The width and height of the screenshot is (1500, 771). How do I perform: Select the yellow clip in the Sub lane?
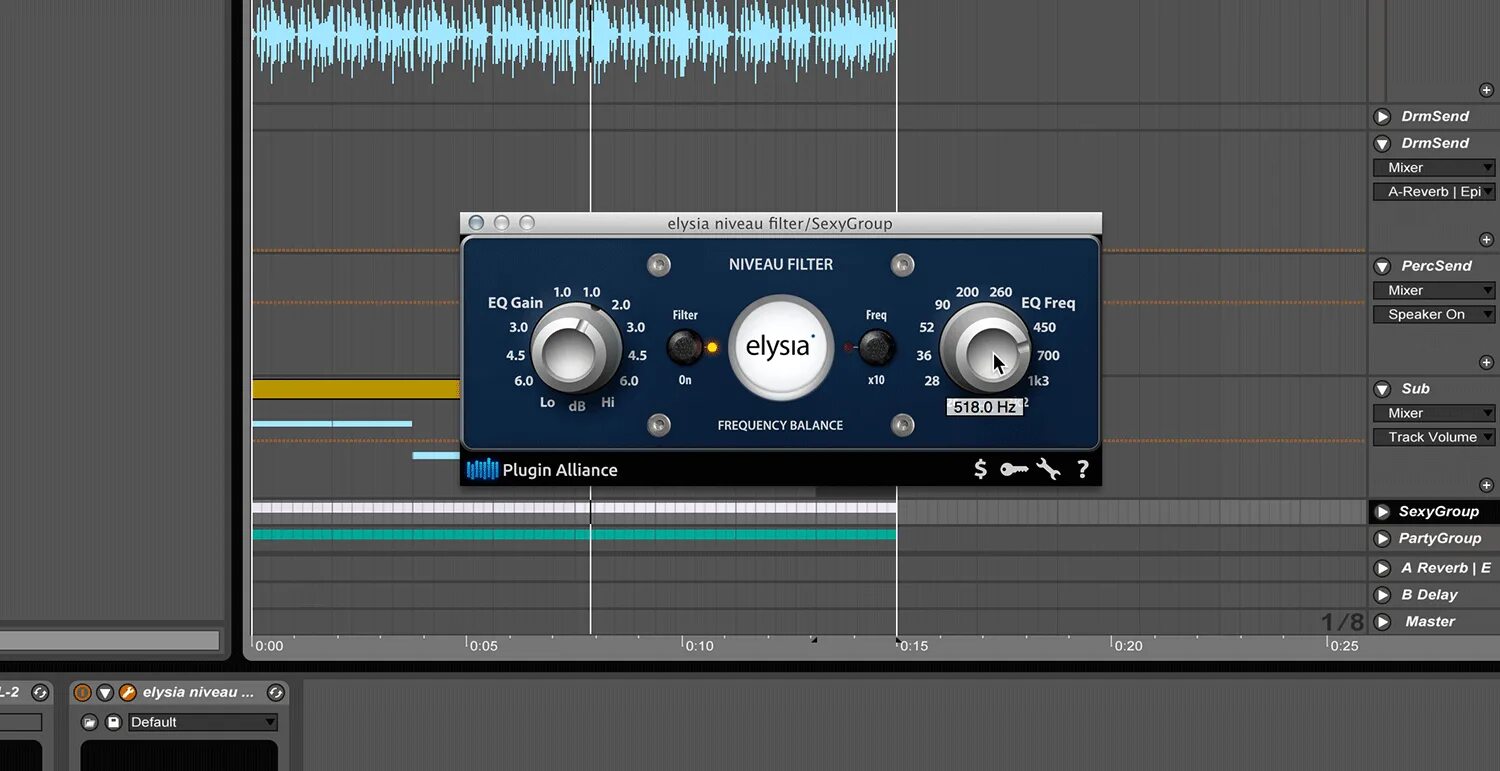click(356, 389)
